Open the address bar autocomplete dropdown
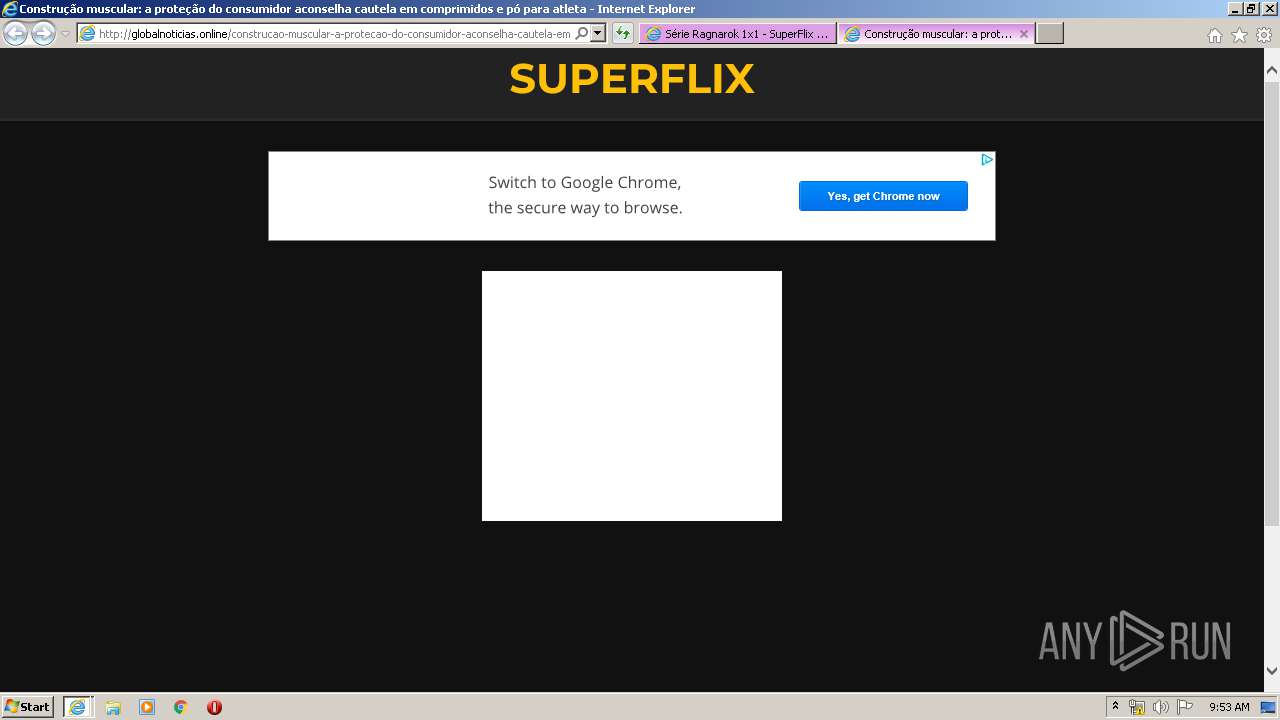Image resolution: width=1280 pixels, height=720 pixels. [x=598, y=33]
